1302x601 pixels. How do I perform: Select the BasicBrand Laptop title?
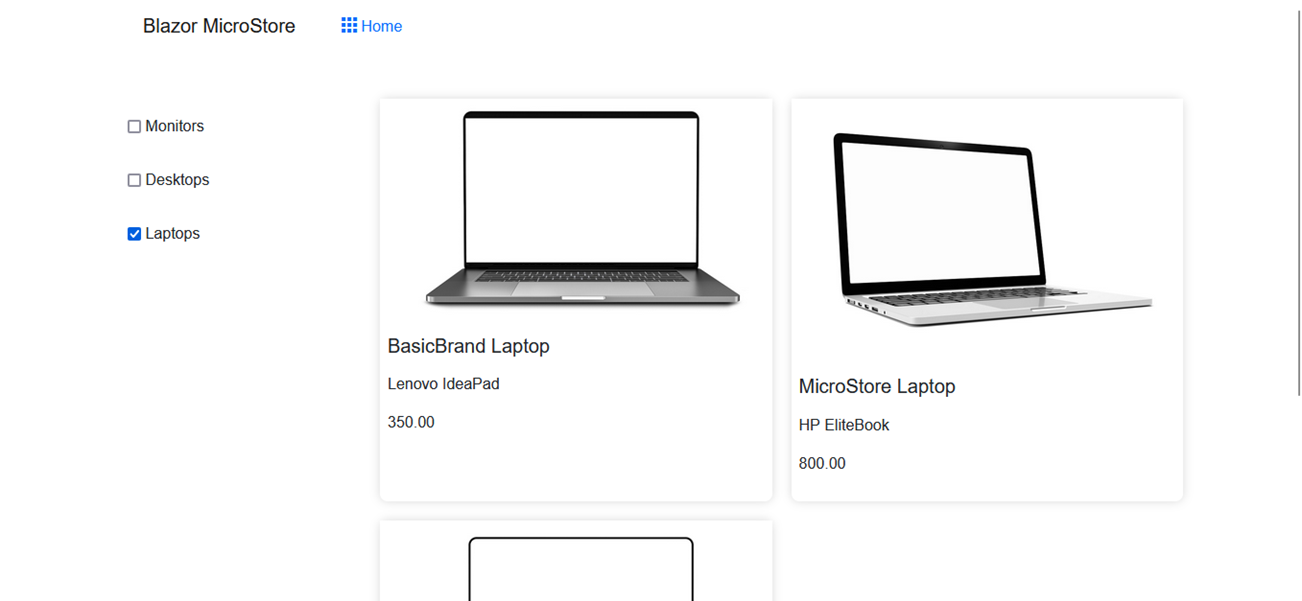[x=468, y=346]
